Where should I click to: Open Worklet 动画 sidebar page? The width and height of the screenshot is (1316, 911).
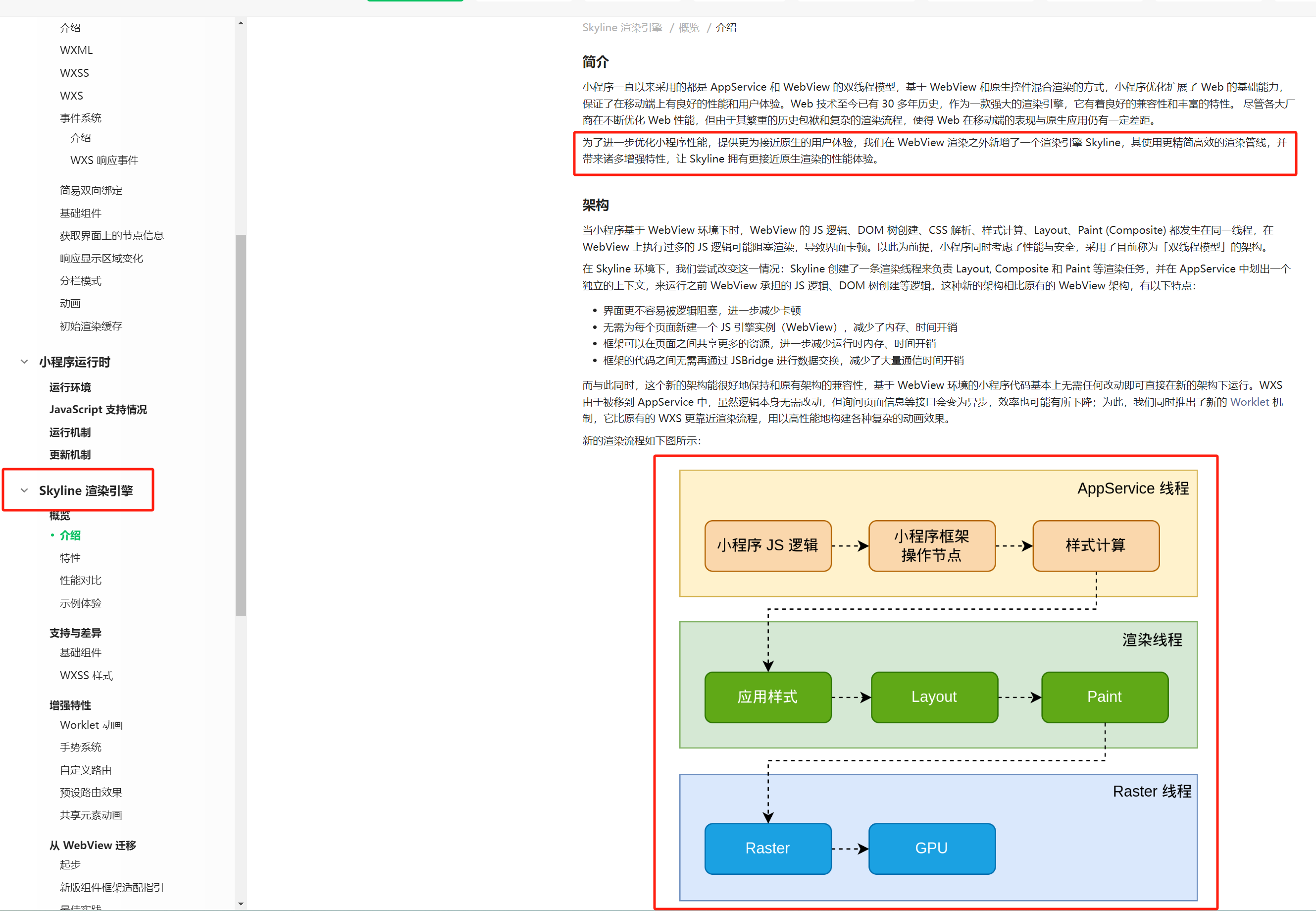pyautogui.click(x=91, y=725)
